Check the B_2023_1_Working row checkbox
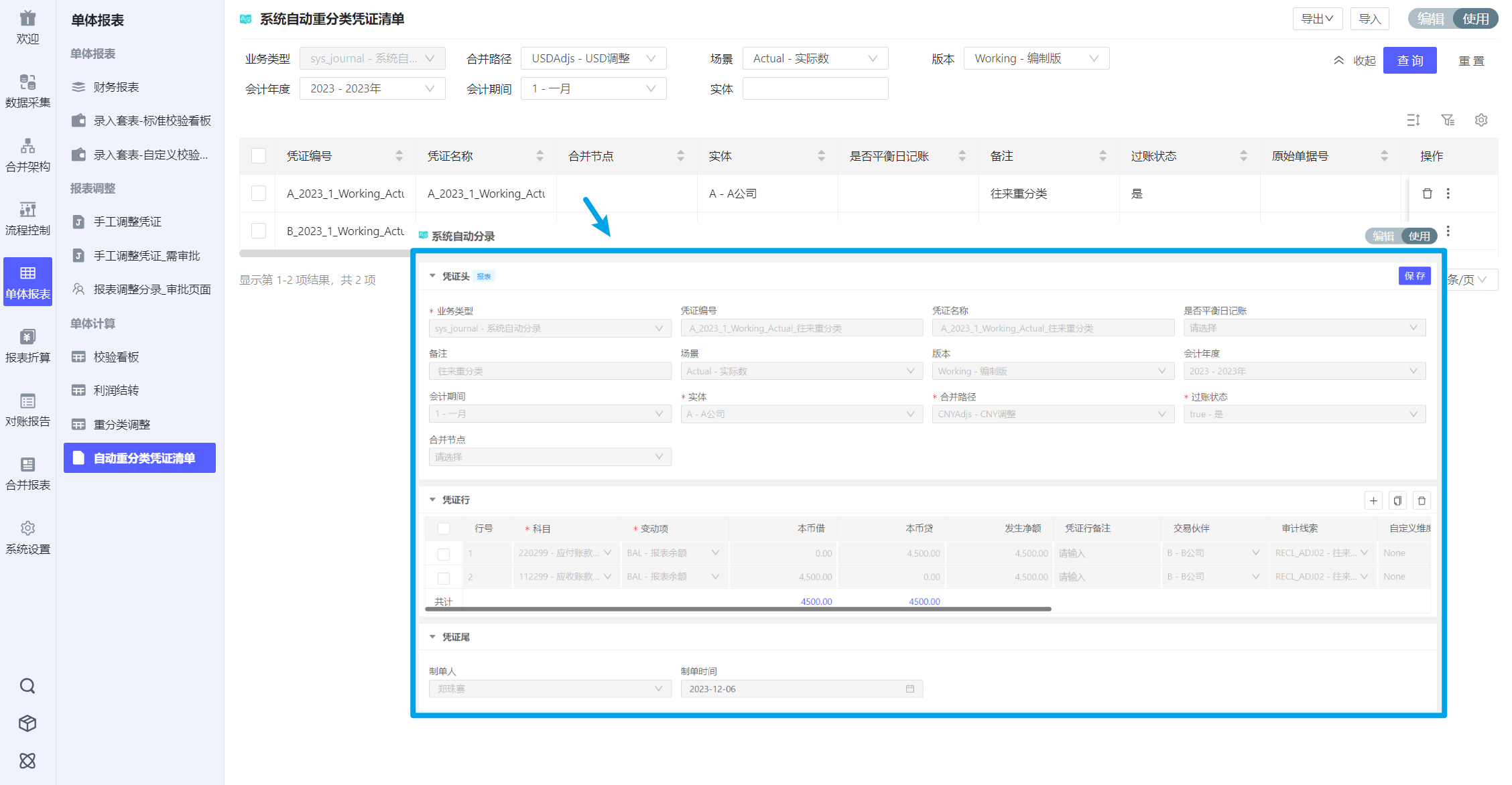The height and width of the screenshot is (785, 1512). tap(259, 231)
